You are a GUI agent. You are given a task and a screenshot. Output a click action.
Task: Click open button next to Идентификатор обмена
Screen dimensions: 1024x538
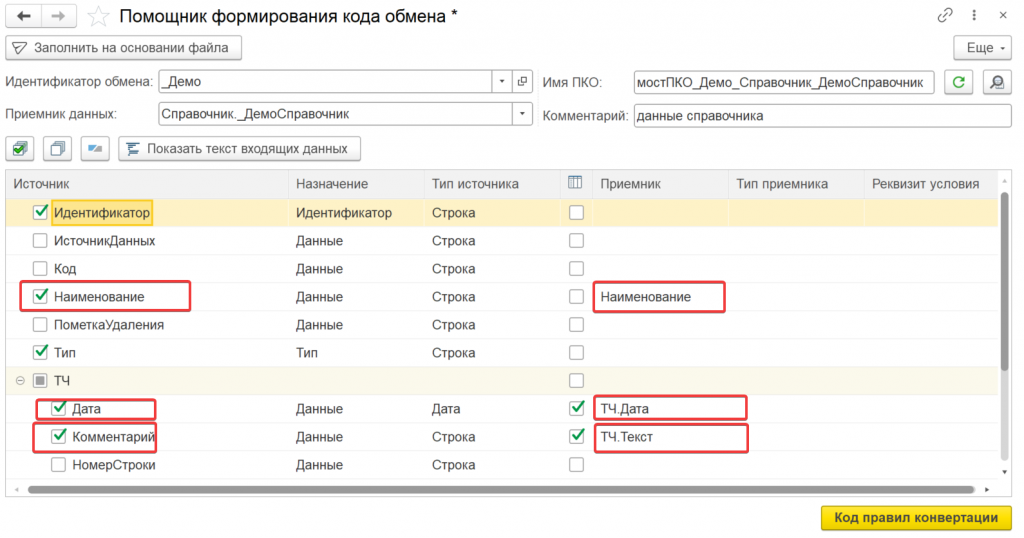[x=523, y=82]
